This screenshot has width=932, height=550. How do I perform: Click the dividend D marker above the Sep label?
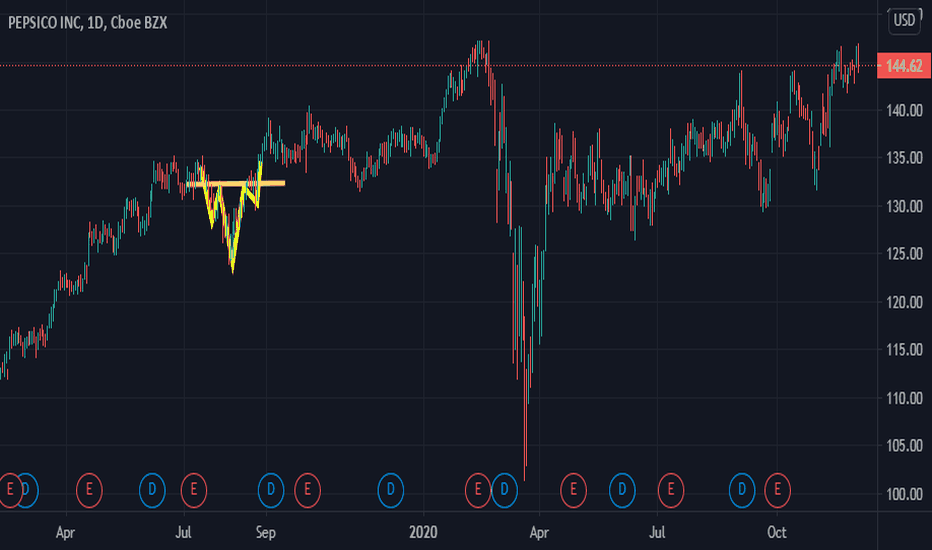[271, 490]
